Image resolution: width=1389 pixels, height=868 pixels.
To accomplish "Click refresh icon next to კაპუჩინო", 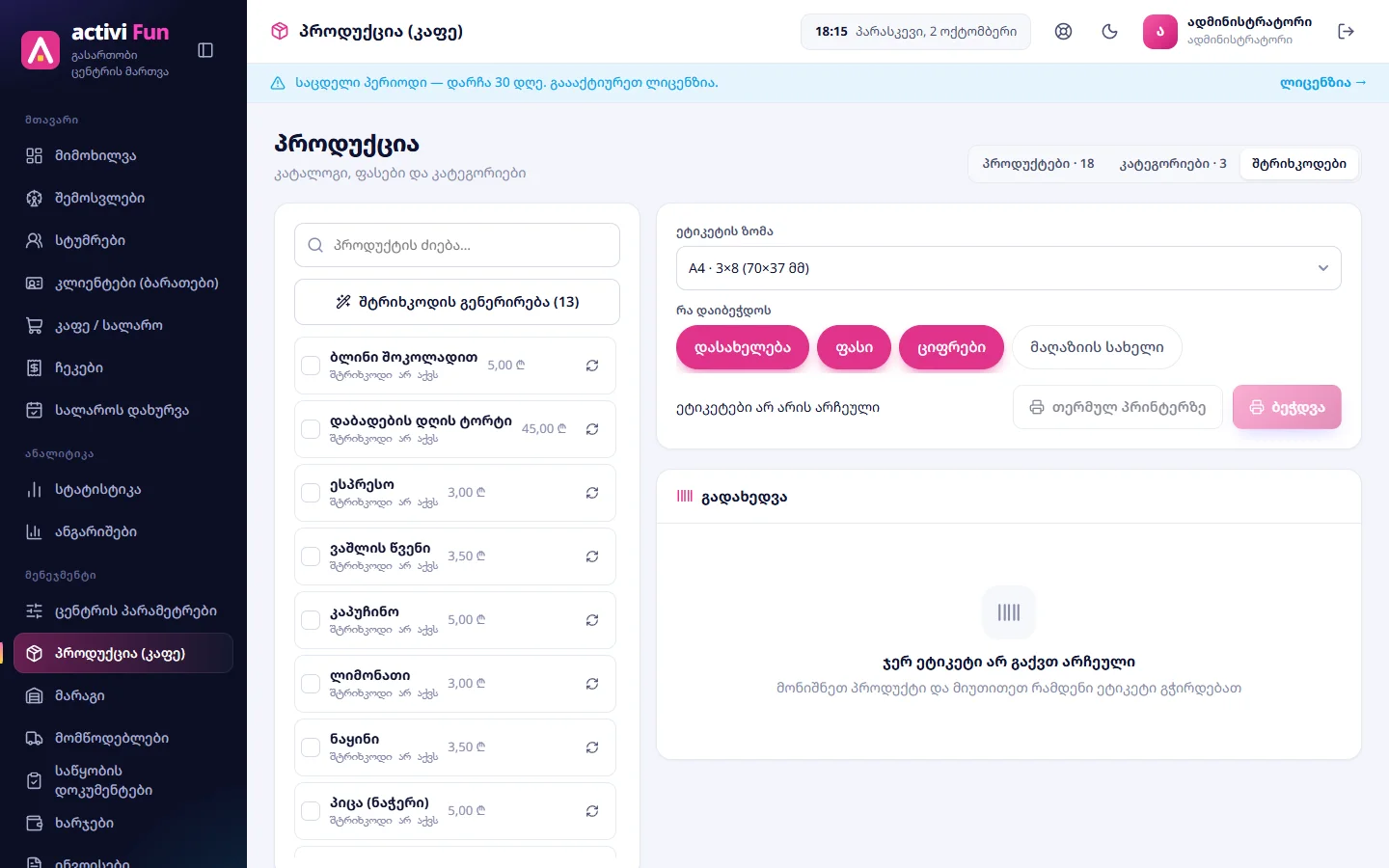I will pos(592,620).
